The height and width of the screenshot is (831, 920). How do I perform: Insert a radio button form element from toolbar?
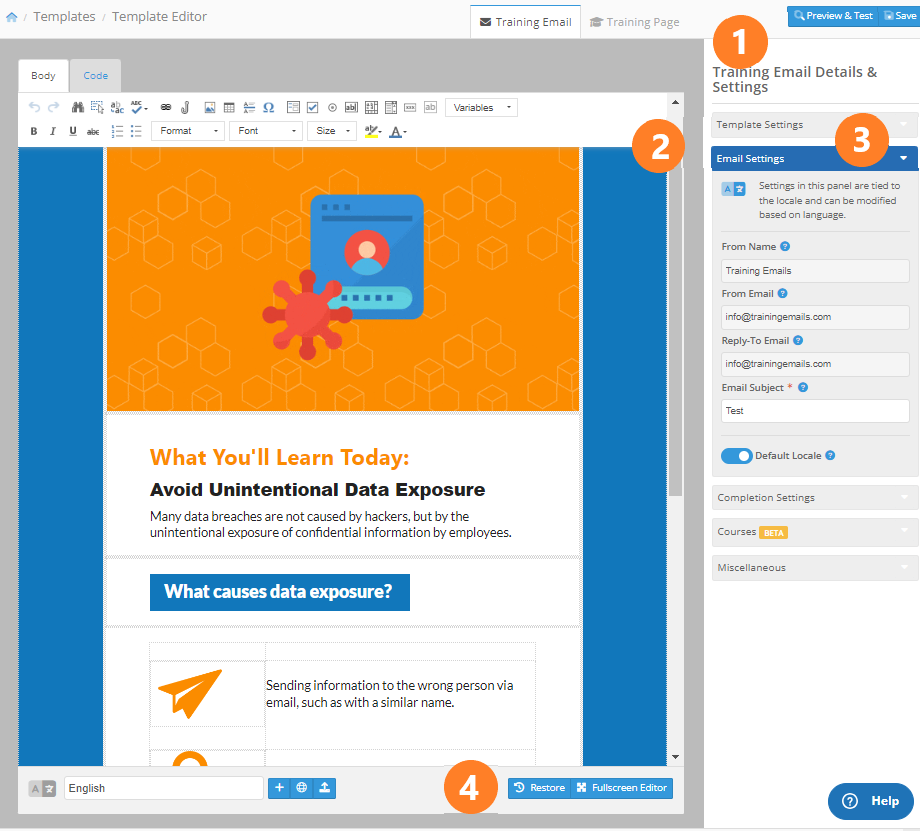pos(331,107)
